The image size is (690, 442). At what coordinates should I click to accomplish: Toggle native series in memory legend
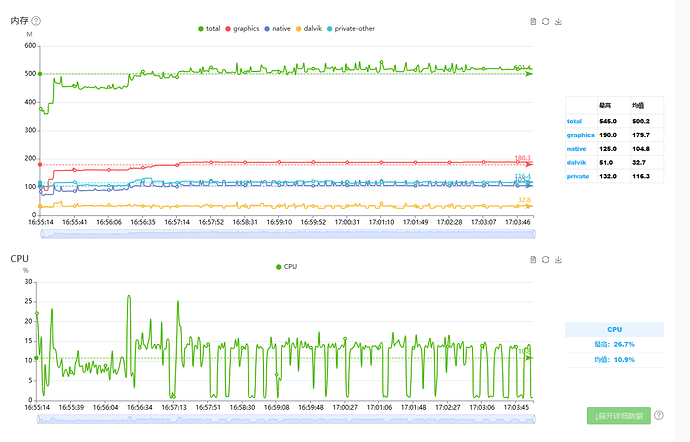click(x=277, y=29)
